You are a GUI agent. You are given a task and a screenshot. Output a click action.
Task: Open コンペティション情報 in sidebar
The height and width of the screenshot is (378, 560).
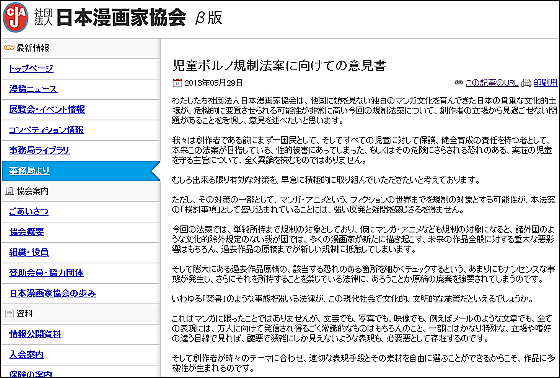pos(46,129)
